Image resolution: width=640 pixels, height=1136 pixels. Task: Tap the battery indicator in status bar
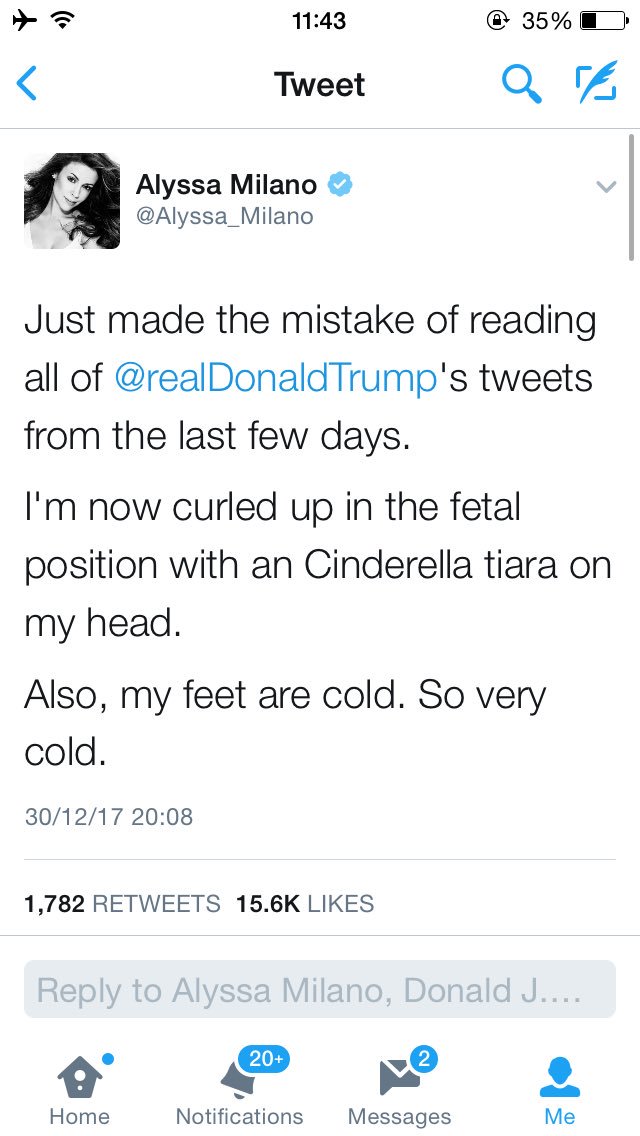[603, 21]
